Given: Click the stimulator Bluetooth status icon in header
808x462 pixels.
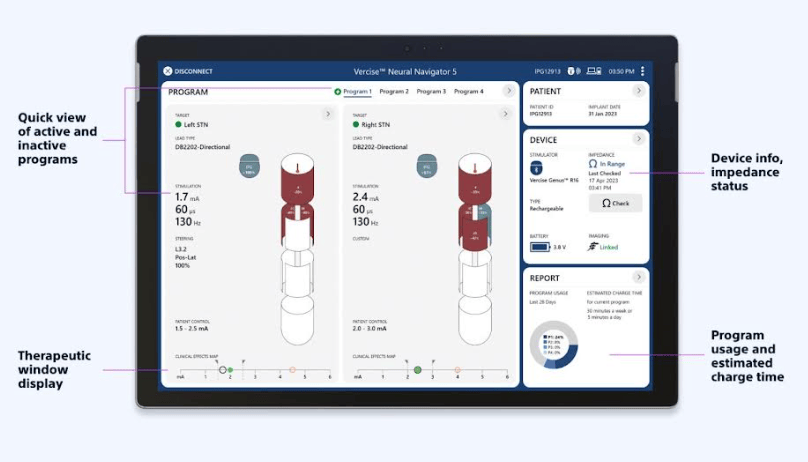Looking at the screenshot, I should click(574, 71).
